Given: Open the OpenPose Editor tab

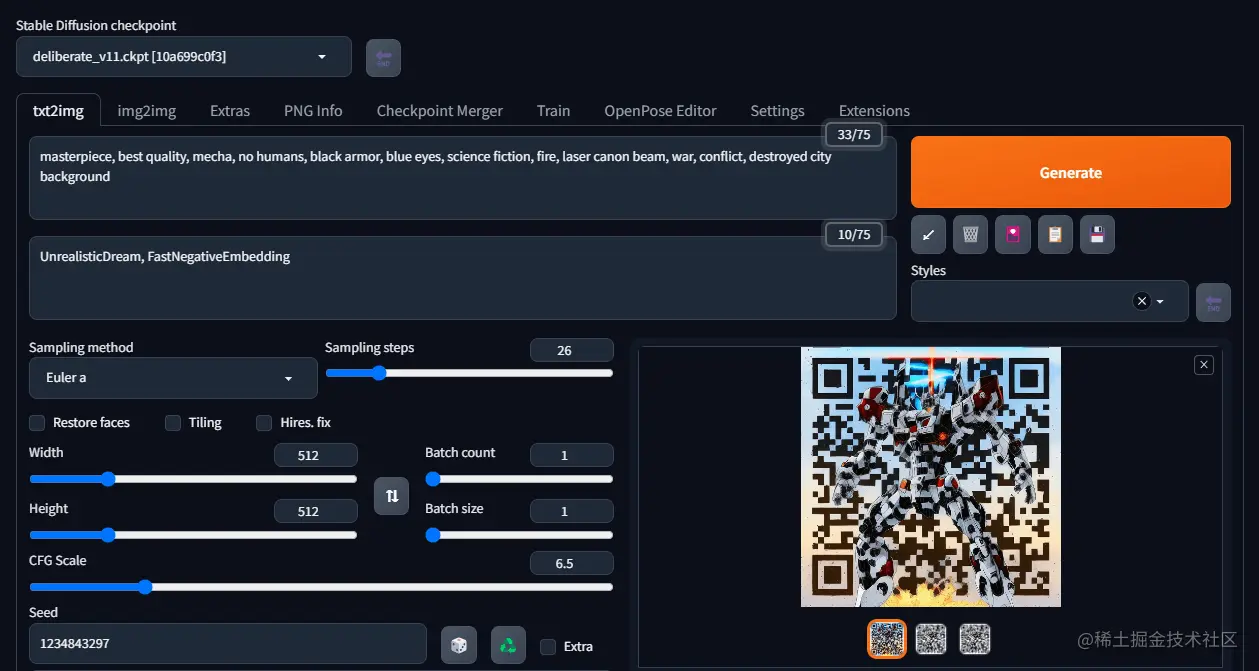Looking at the screenshot, I should click(x=660, y=111).
